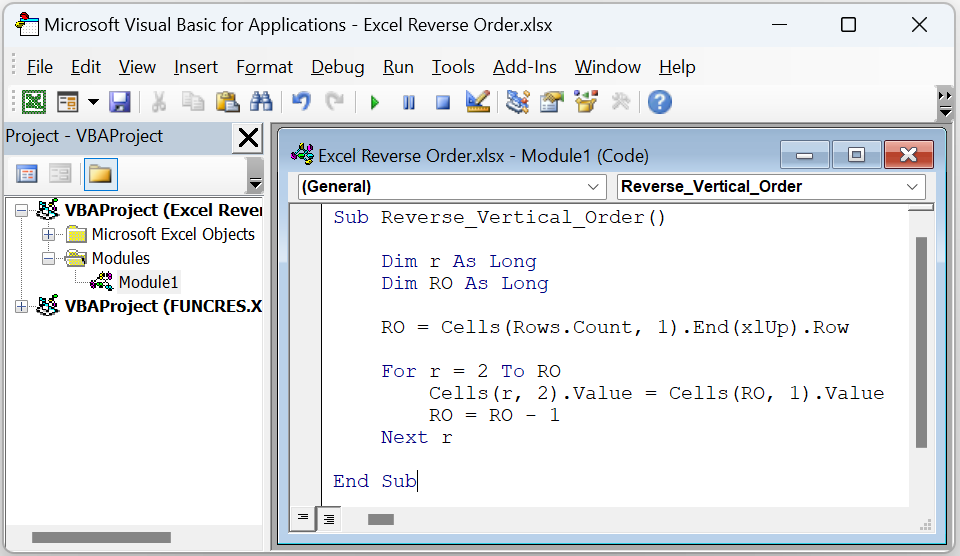The height and width of the screenshot is (556, 960).
Task: Click the View Code icon in Project pane
Action: tap(26, 175)
